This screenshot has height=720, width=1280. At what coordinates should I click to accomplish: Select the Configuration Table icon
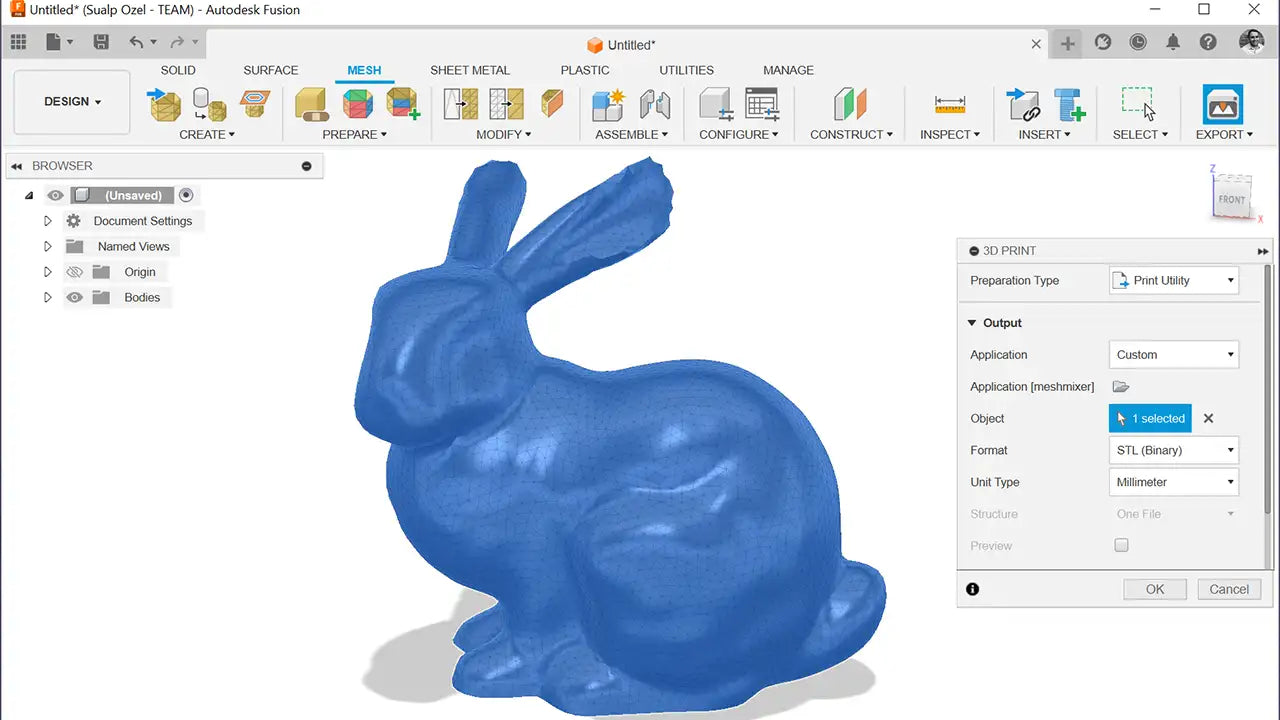(x=762, y=103)
